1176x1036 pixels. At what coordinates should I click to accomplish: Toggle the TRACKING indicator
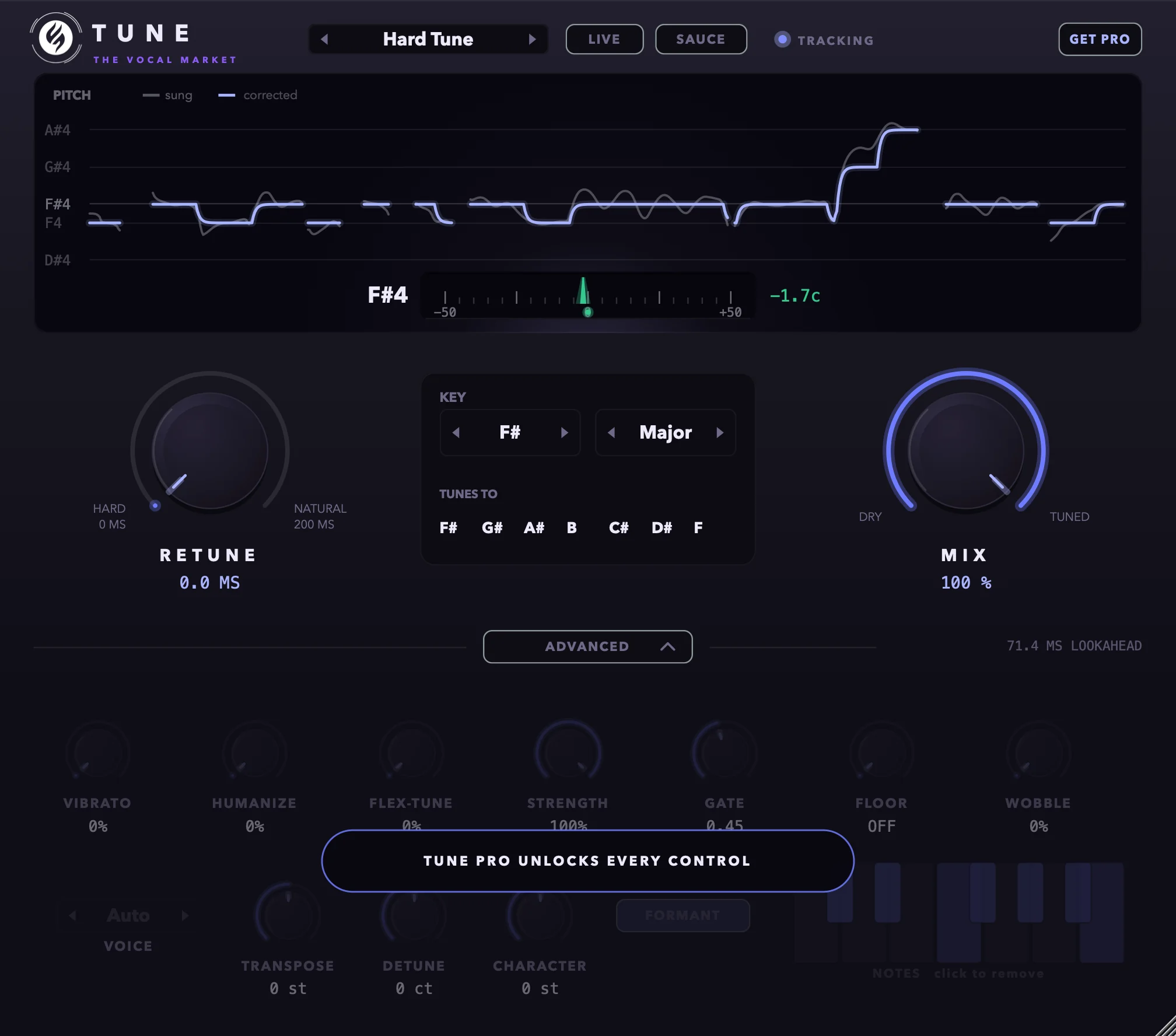coord(824,40)
